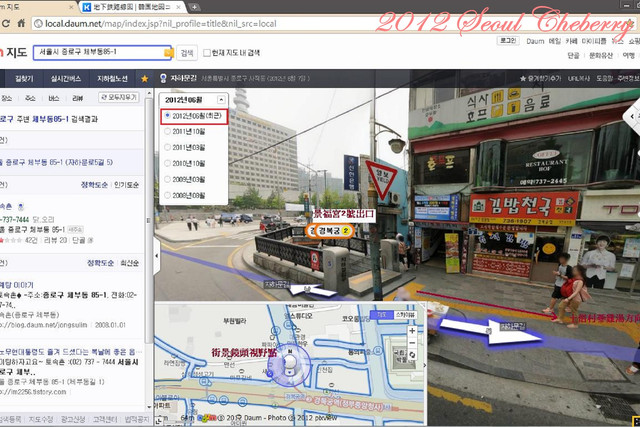Select the 2009년03월 road view date
The height and width of the screenshot is (427, 640).
coord(184,179)
